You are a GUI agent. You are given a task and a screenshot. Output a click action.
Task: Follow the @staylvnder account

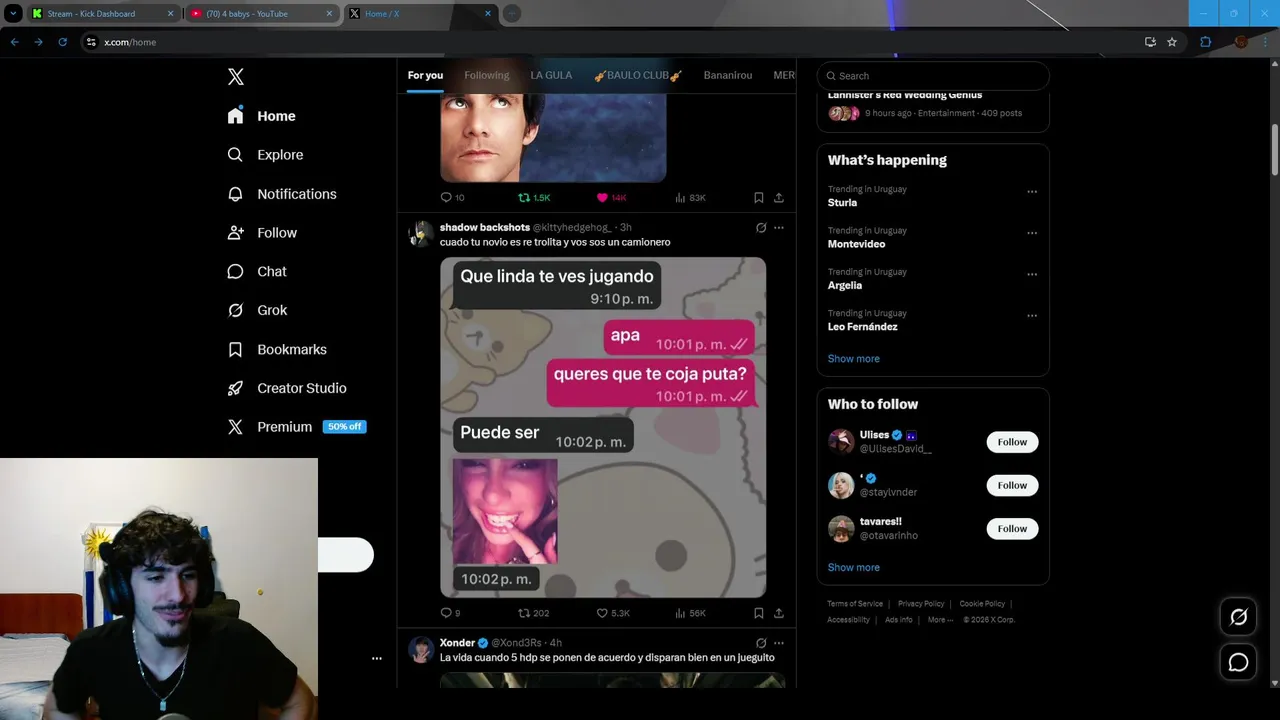(x=1012, y=485)
